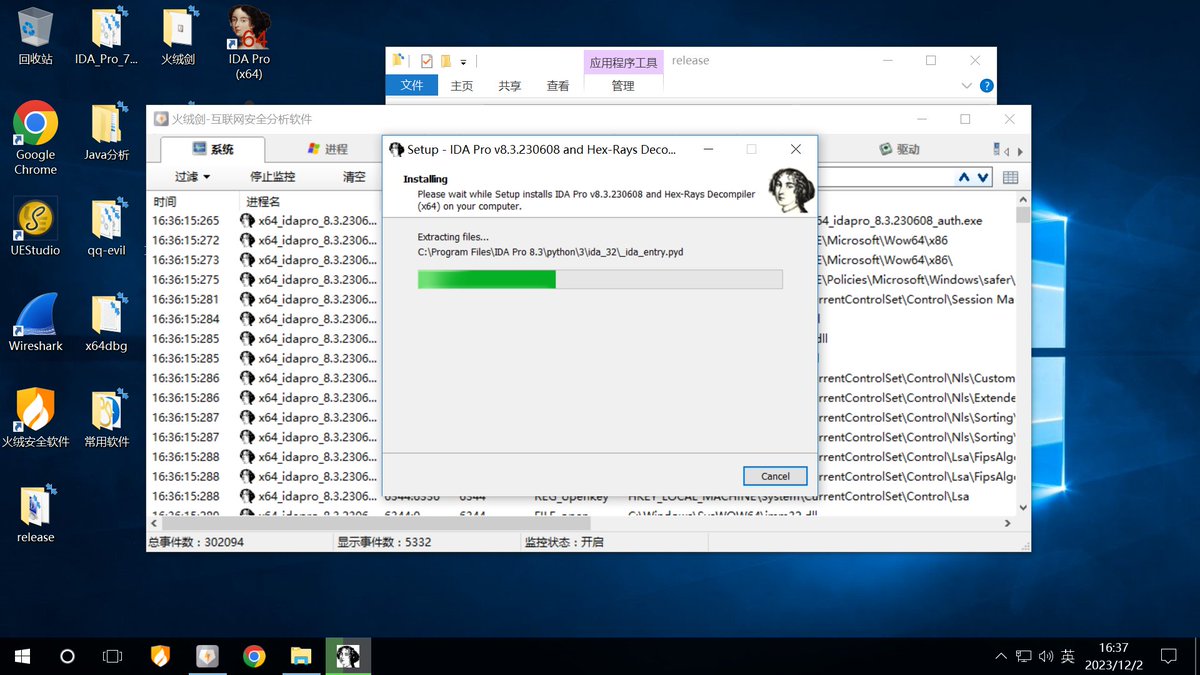Open the 火绒剑 desktop folder
This screenshot has height=675, width=1200.
pyautogui.click(x=178, y=37)
